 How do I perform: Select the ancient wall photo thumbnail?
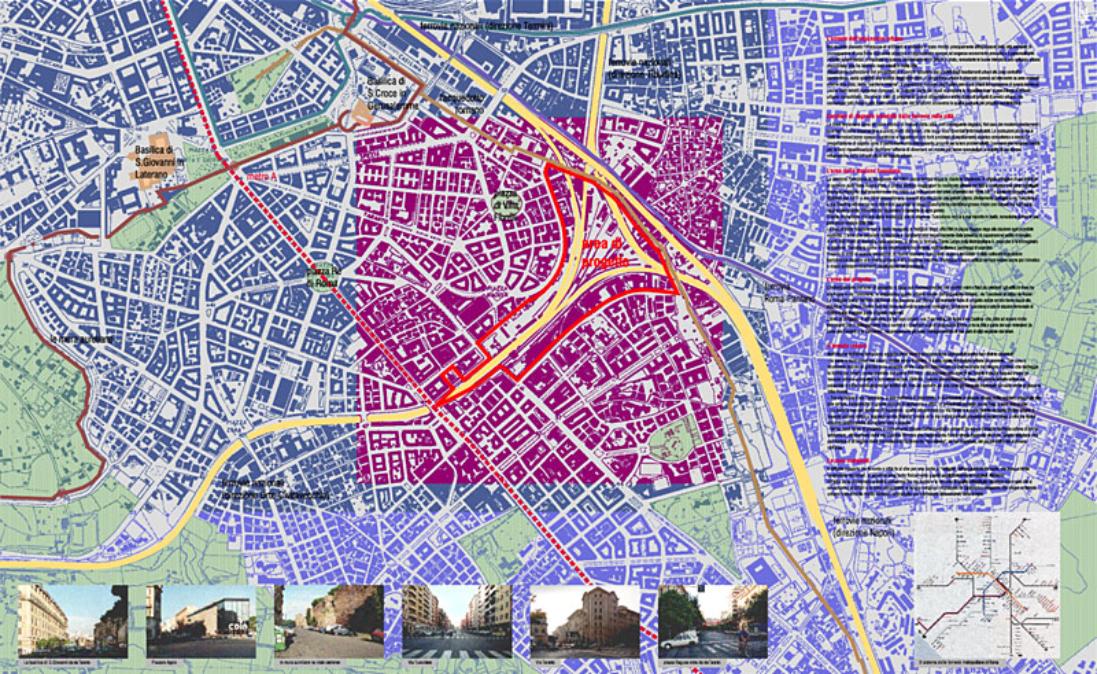pos(328,621)
